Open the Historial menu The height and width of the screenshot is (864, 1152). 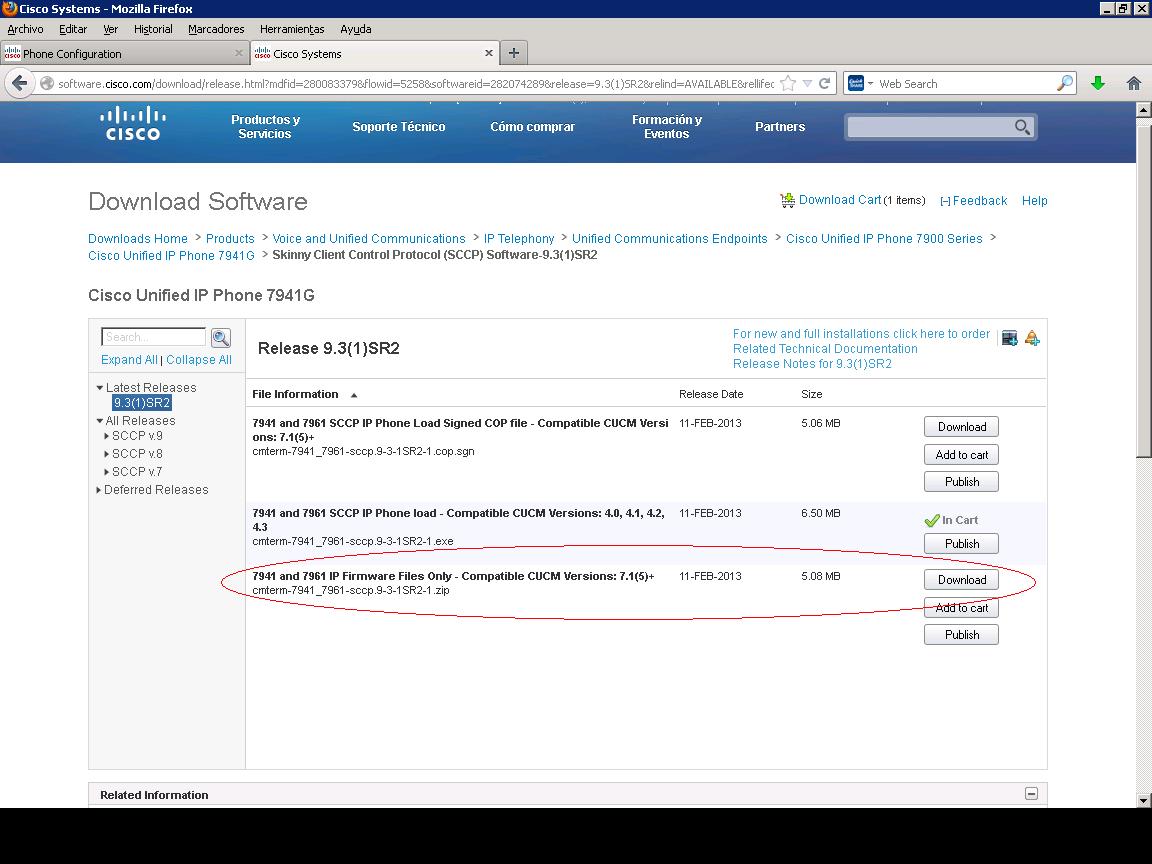(x=153, y=29)
